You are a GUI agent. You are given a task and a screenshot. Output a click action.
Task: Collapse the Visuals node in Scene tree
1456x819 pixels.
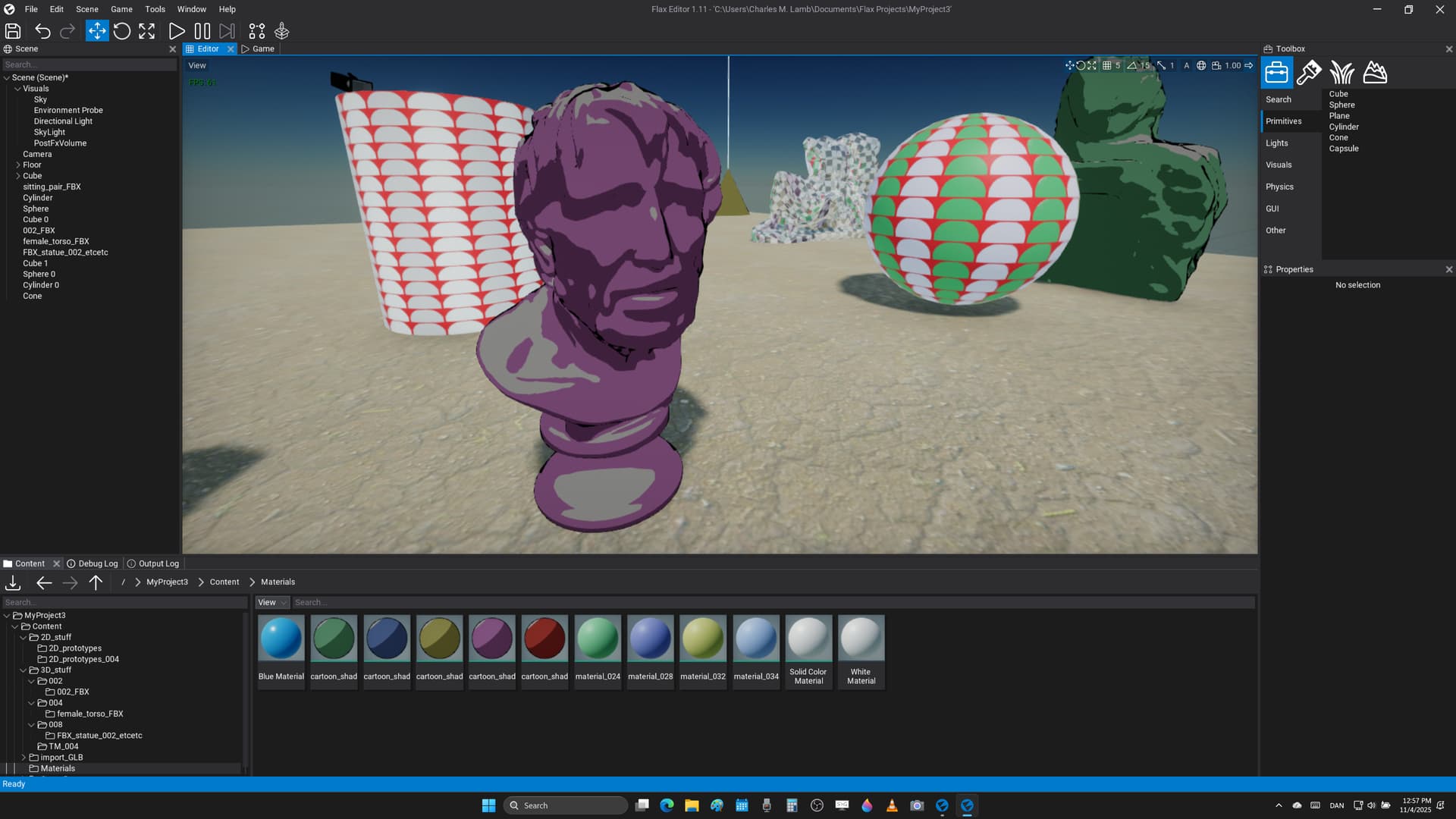18,89
